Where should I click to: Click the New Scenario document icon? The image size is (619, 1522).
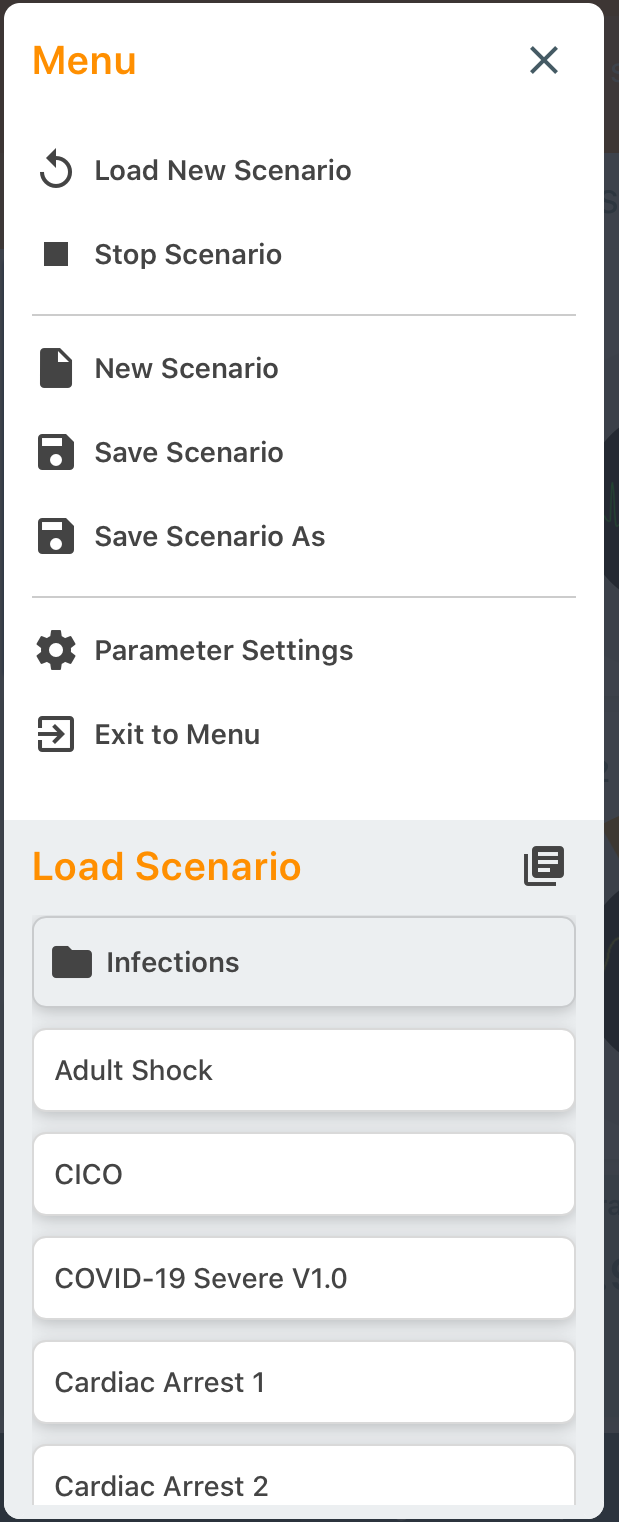[x=57, y=368]
